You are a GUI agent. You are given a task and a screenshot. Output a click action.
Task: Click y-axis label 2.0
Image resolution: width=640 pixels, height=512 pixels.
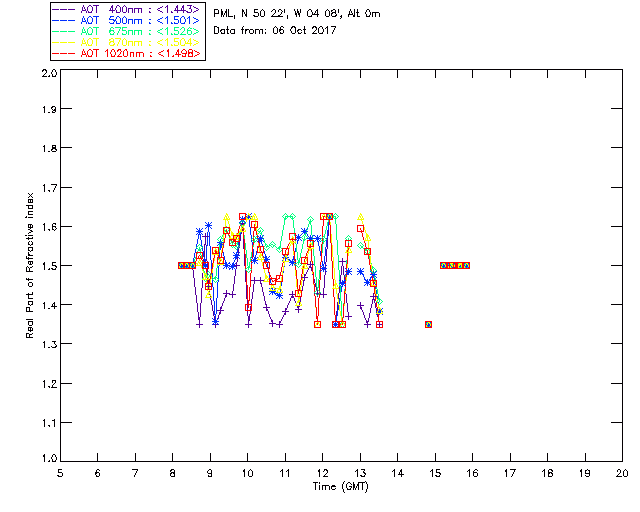49,74
